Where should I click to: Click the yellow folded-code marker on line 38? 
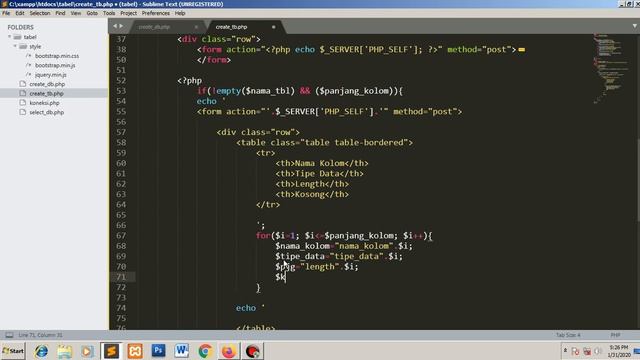[522, 50]
